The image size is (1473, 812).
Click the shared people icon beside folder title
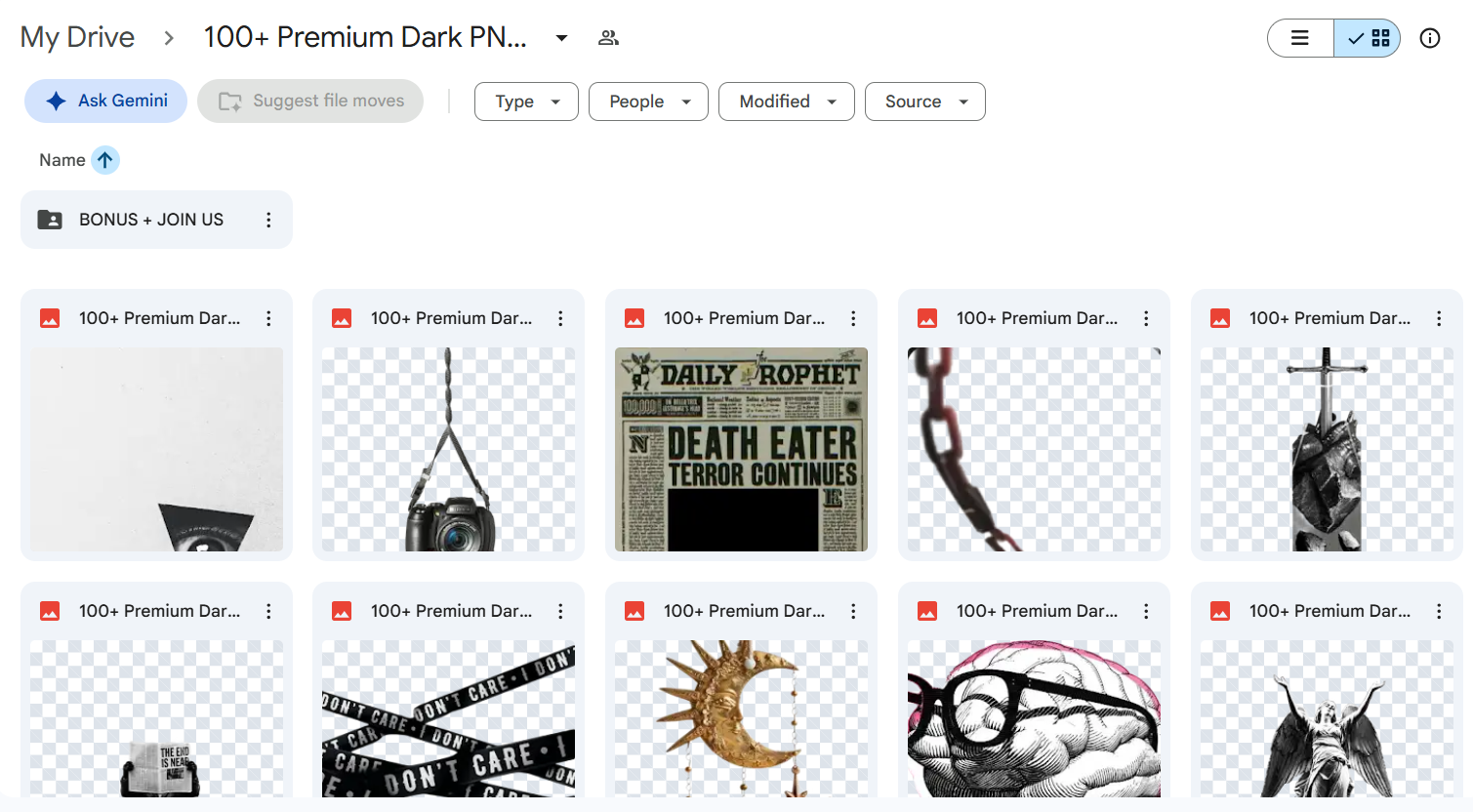pos(608,38)
